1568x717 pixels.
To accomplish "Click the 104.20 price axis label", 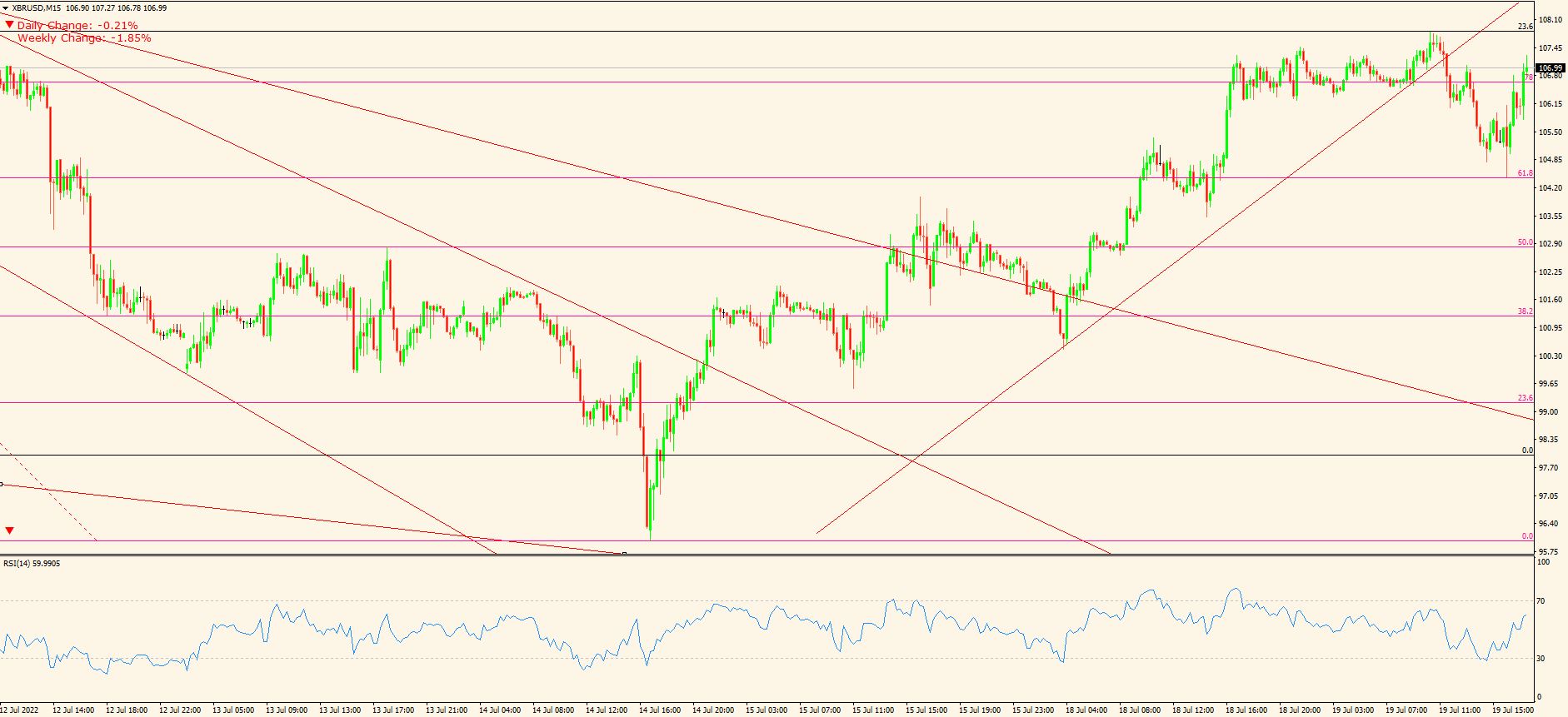I will (1550, 188).
